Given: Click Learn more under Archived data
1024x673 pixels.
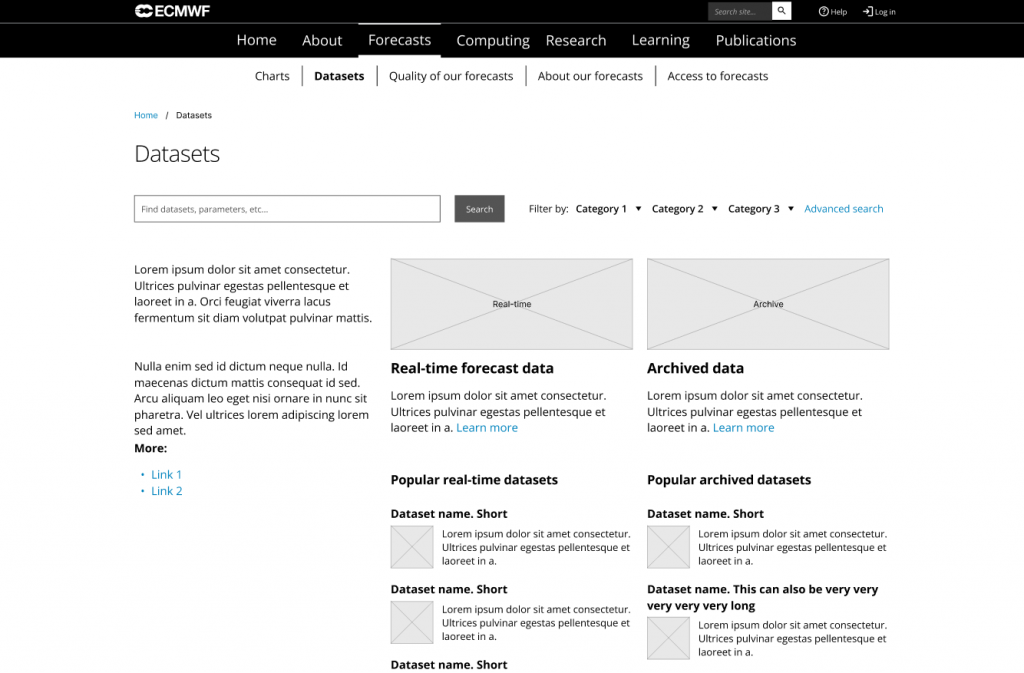Looking at the screenshot, I should [743, 427].
